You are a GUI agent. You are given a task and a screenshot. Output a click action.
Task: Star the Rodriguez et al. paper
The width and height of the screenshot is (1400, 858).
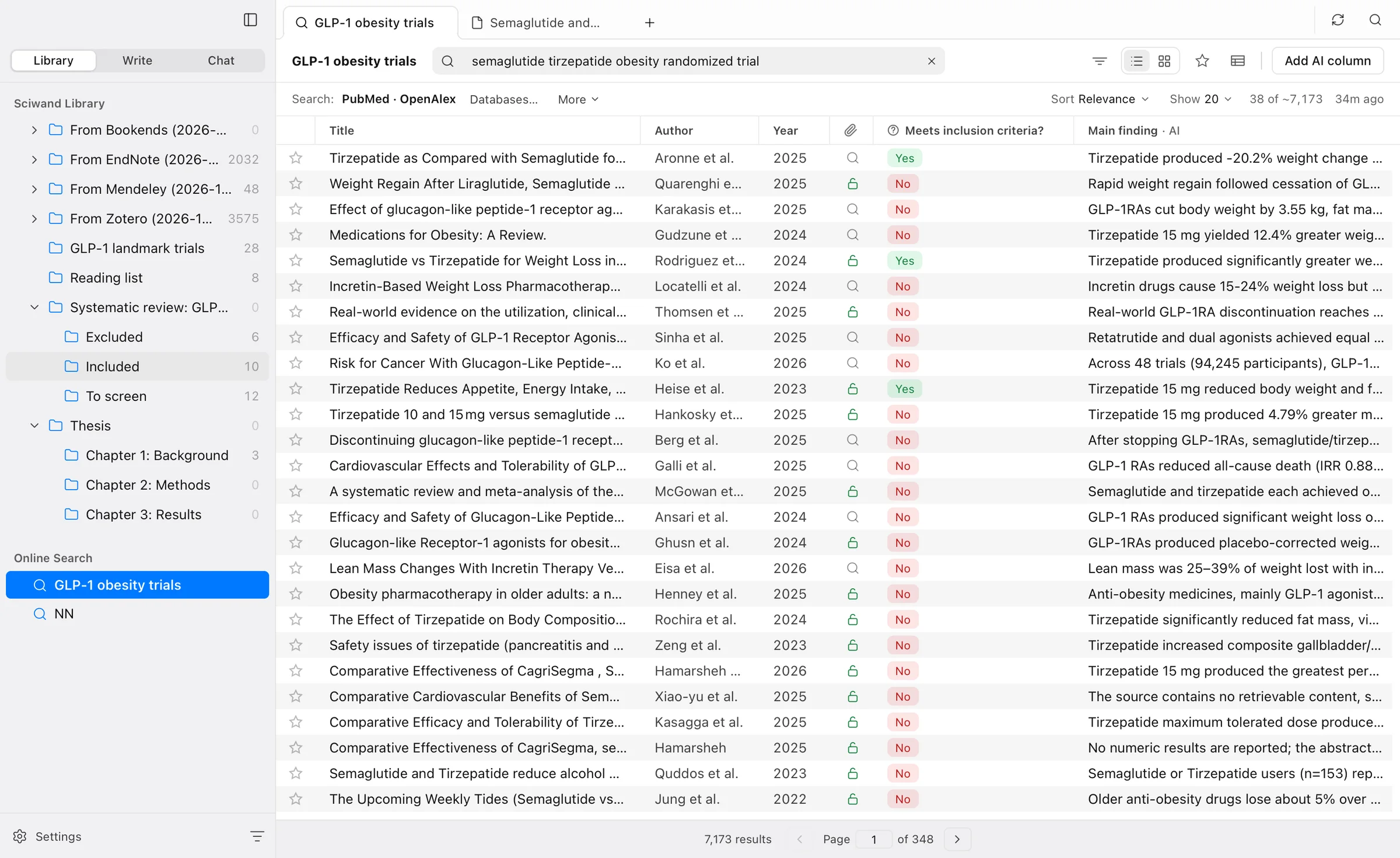(x=296, y=261)
